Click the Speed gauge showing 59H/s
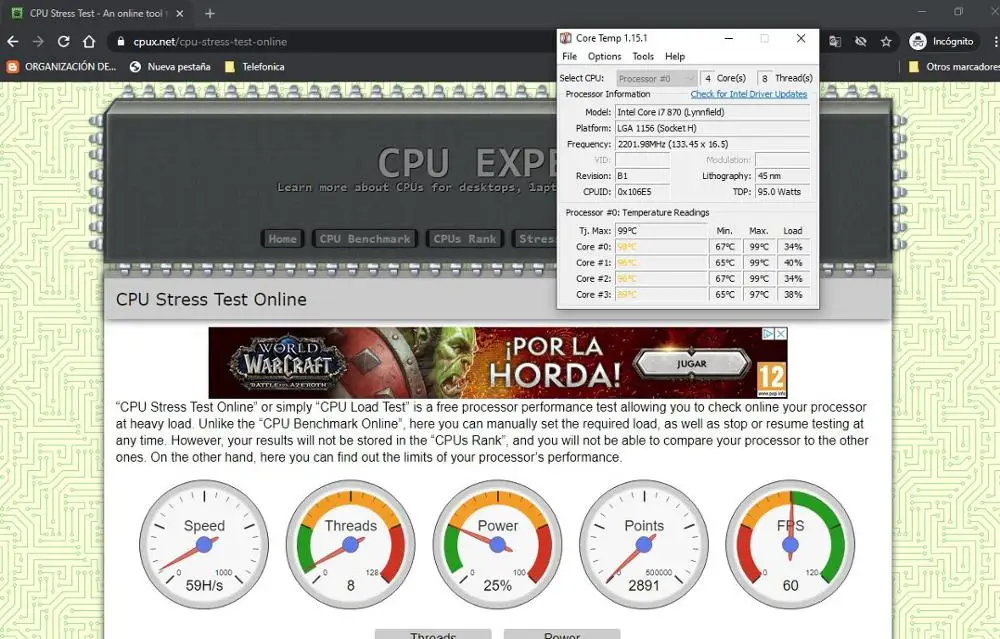1000x639 pixels. [x=204, y=545]
